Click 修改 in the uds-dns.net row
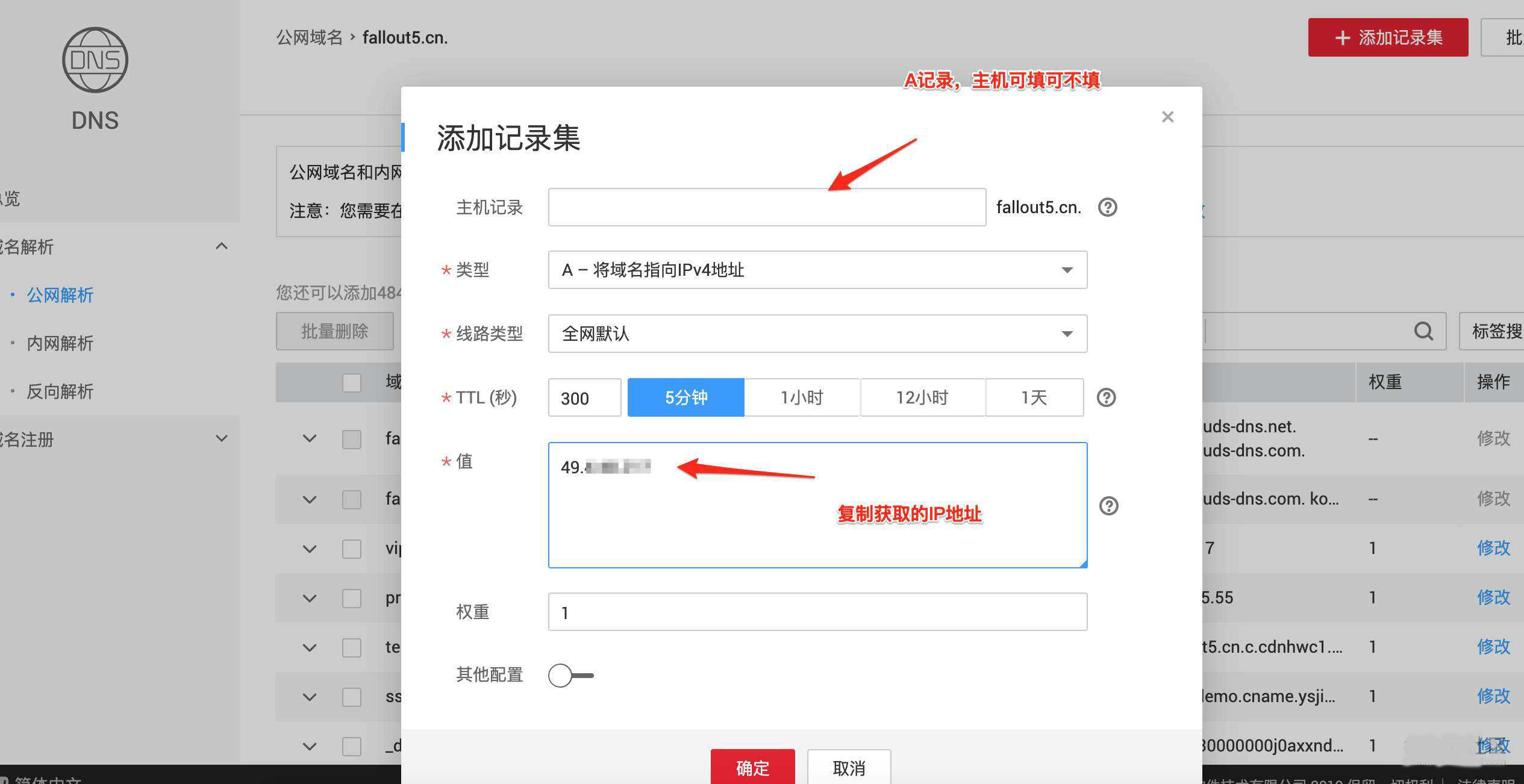 point(1493,438)
